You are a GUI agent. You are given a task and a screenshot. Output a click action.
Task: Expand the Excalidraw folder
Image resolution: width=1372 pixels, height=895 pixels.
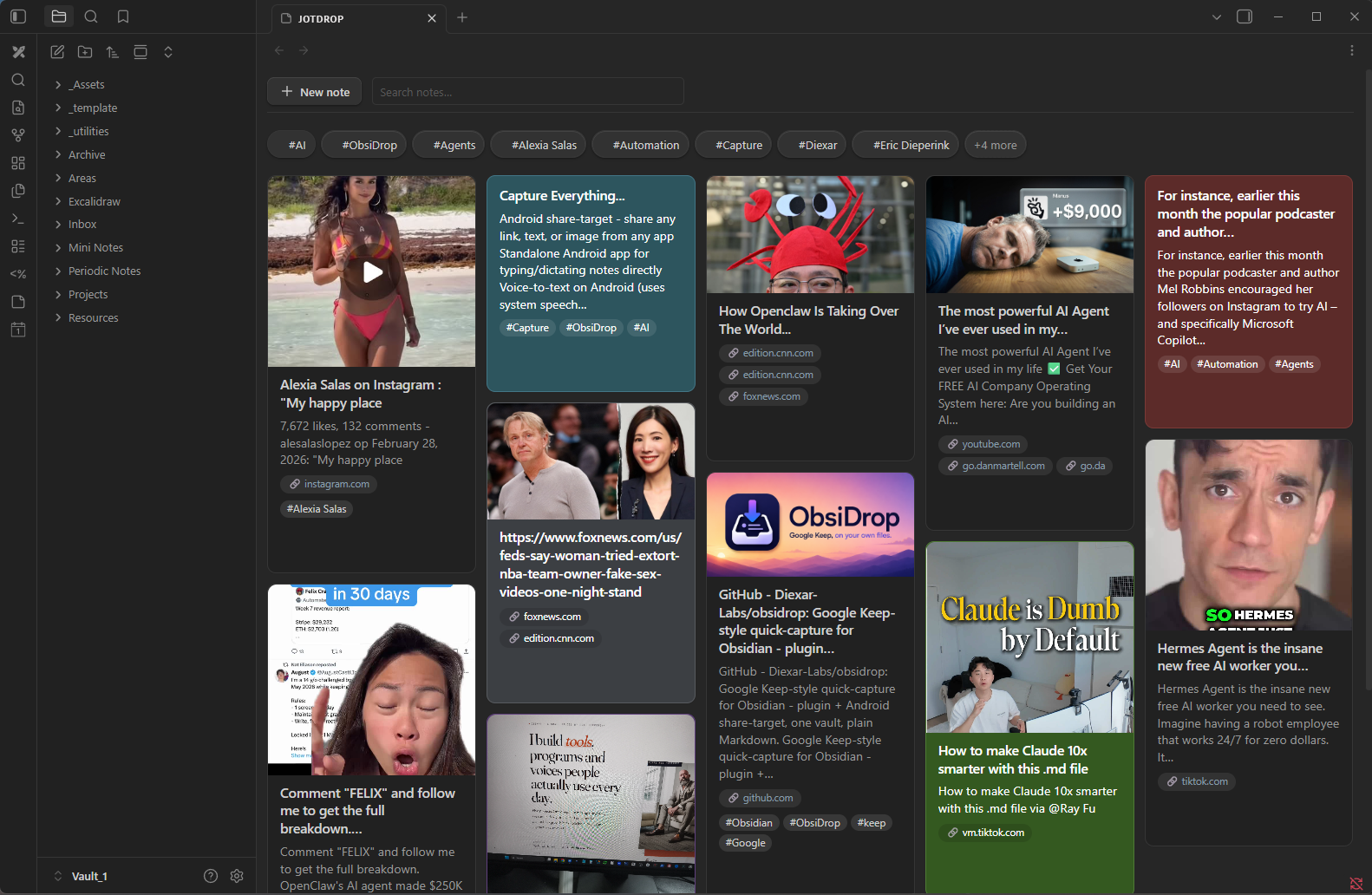pyautogui.click(x=58, y=201)
